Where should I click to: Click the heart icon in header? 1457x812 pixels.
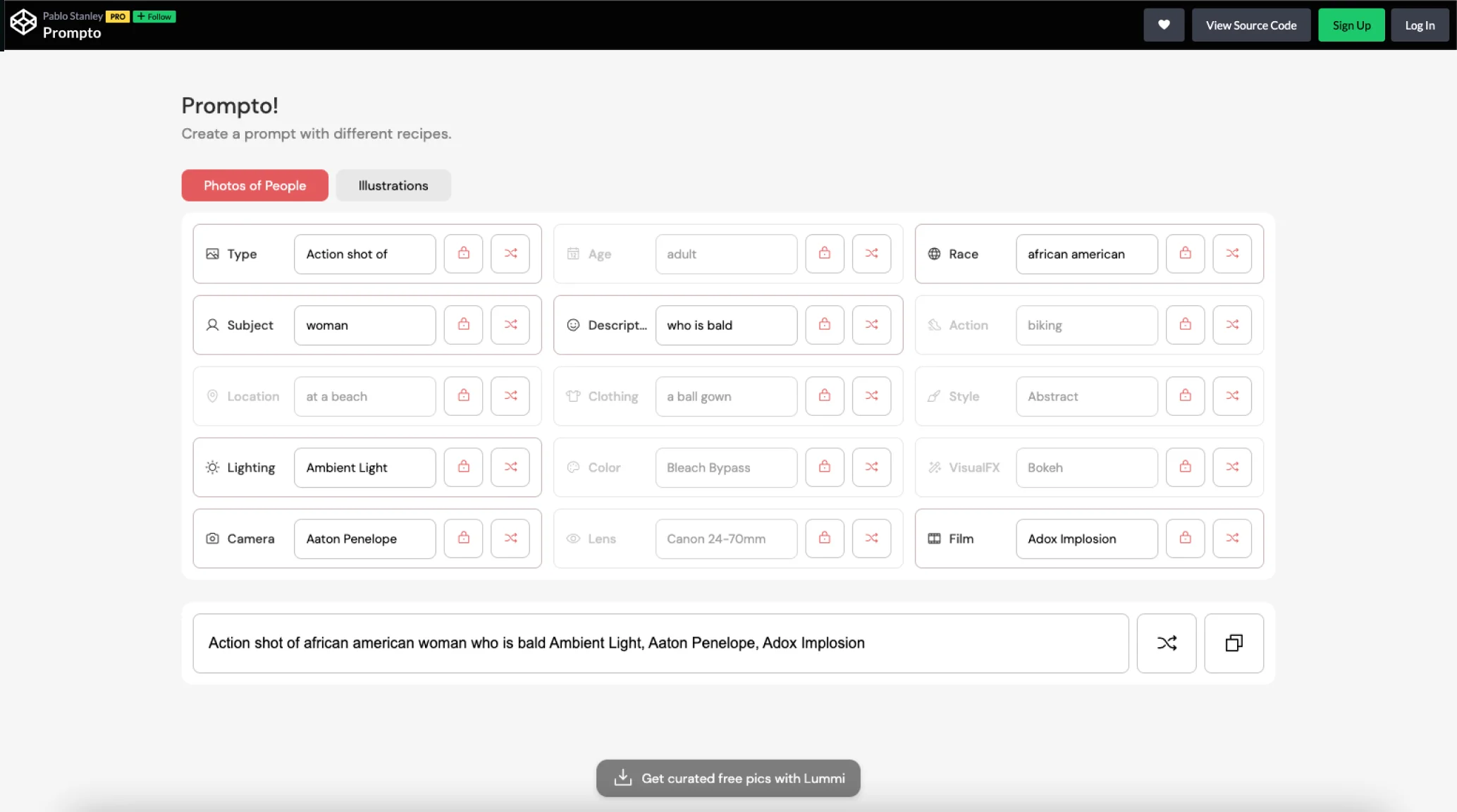[1164, 25]
